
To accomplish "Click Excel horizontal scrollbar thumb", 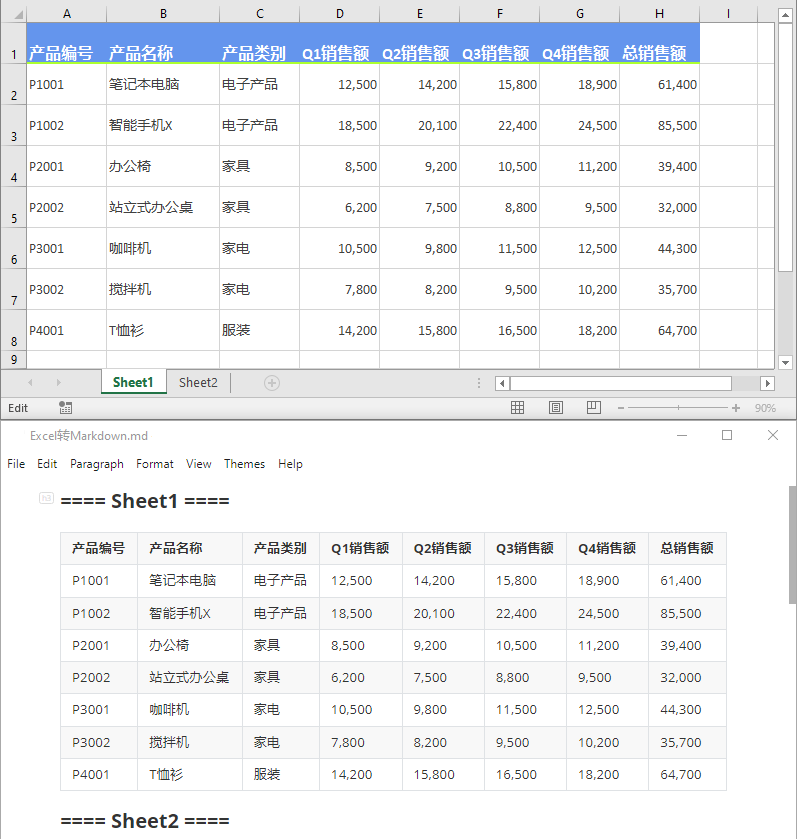I will [x=621, y=383].
